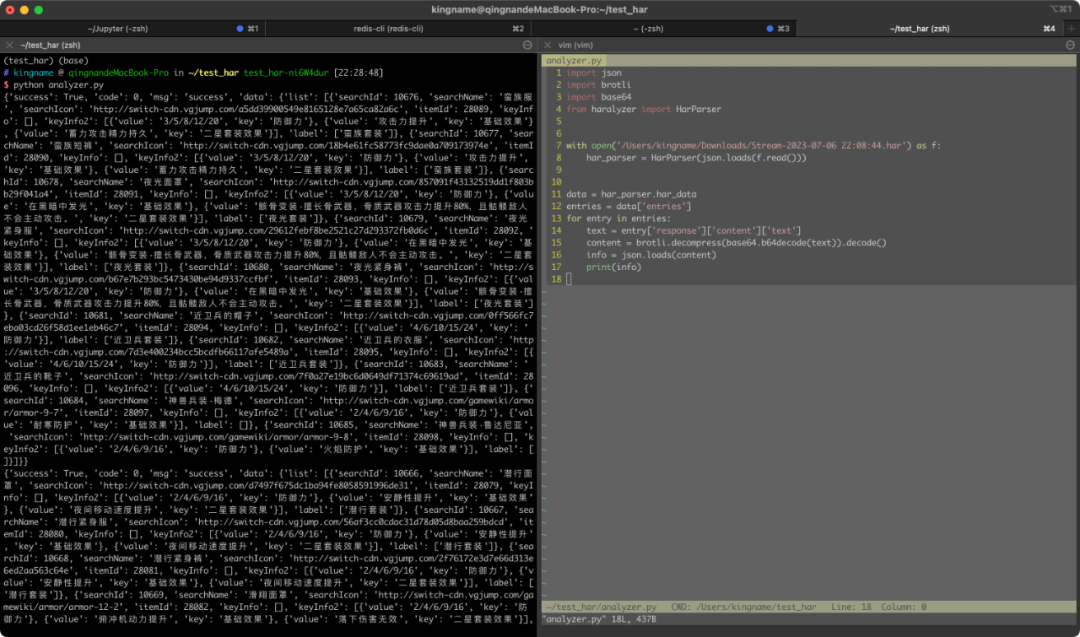Click 'HarParser' on the haralyzer import line

pos(698,109)
